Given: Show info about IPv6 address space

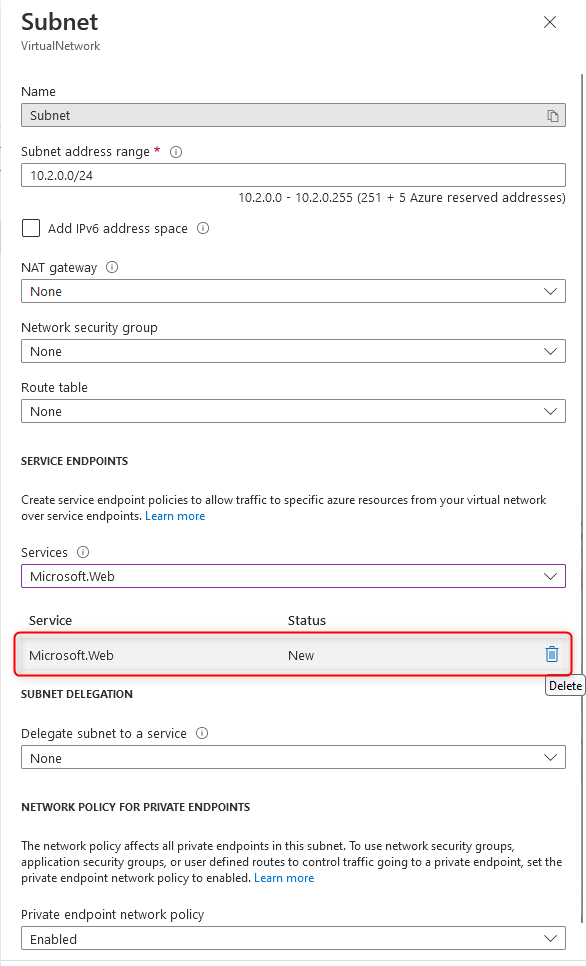Looking at the screenshot, I should [203, 229].
